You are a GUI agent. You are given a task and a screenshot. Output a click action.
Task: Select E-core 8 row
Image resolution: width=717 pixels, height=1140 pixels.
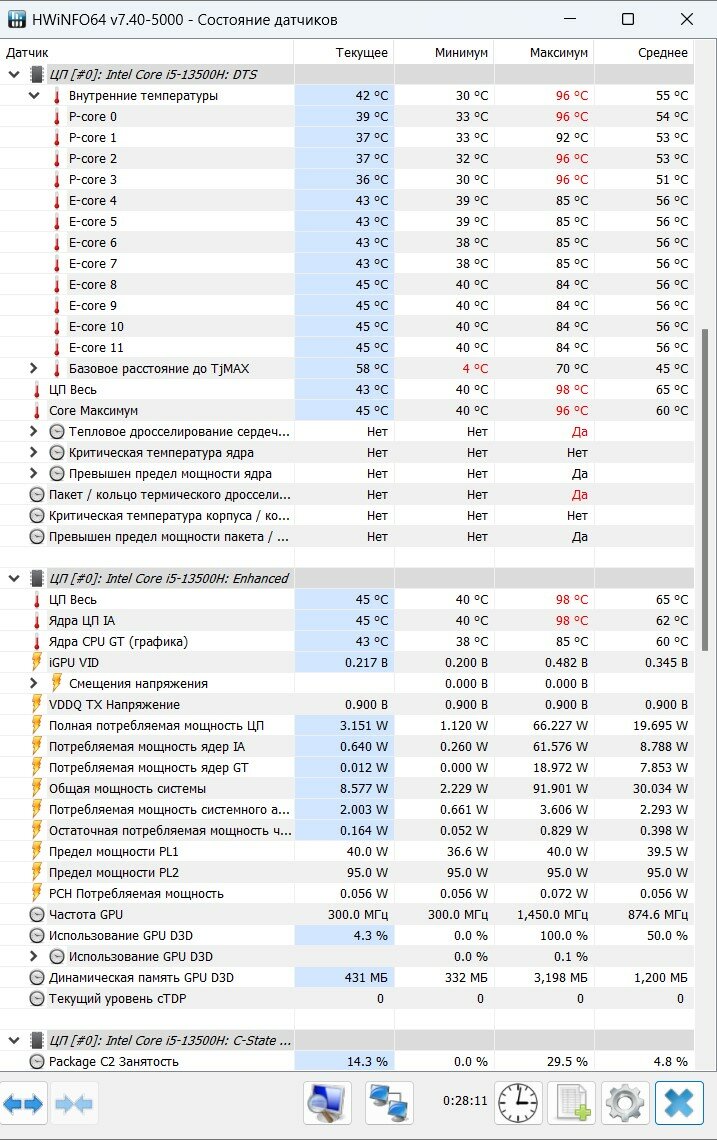tap(347, 284)
